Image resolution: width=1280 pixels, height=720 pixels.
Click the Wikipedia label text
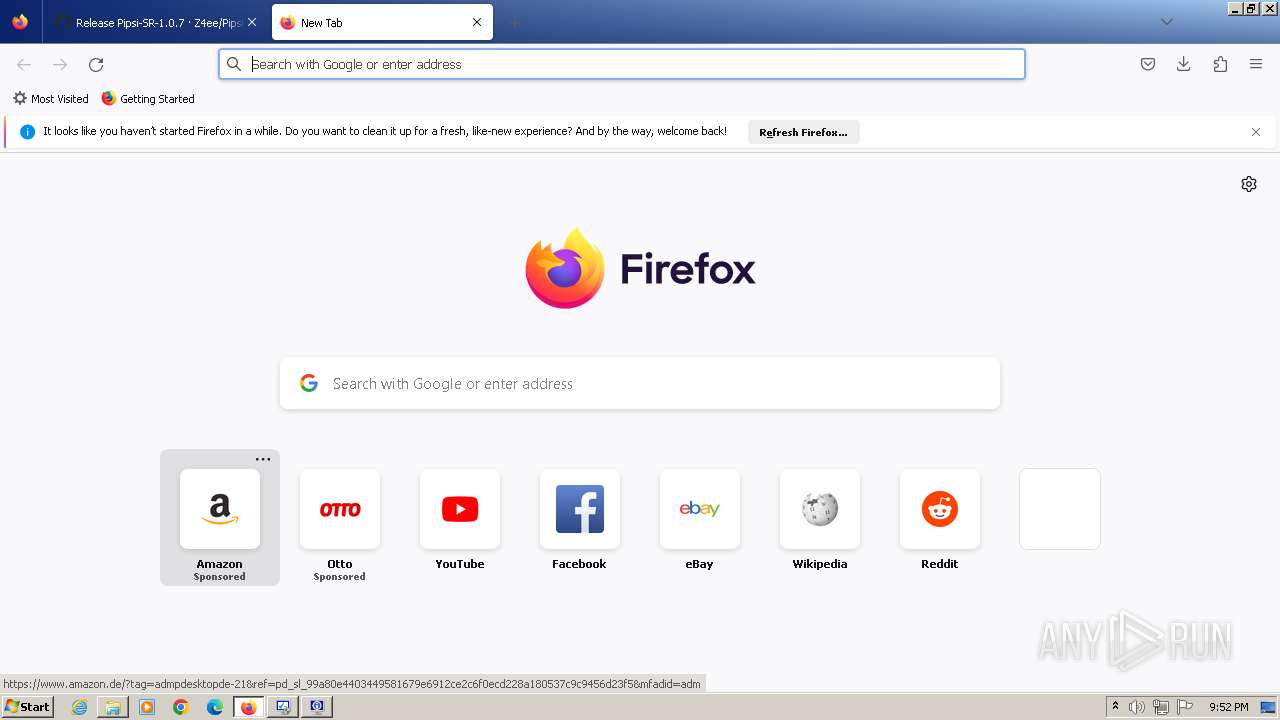tap(820, 564)
